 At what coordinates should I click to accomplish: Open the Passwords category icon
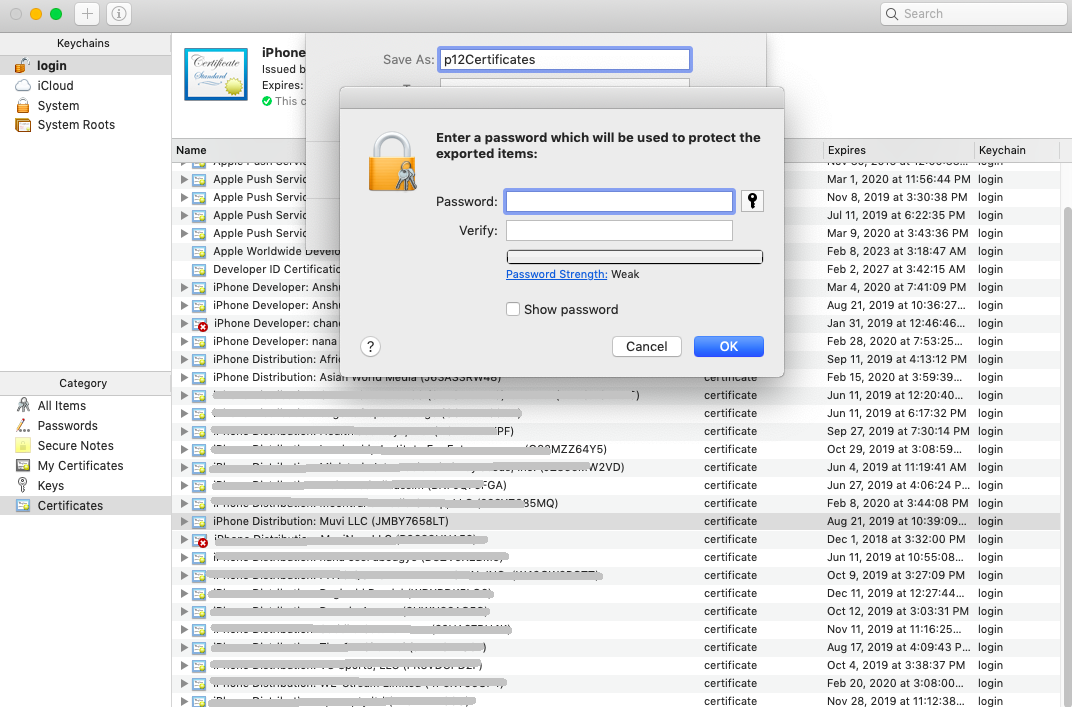(23, 425)
